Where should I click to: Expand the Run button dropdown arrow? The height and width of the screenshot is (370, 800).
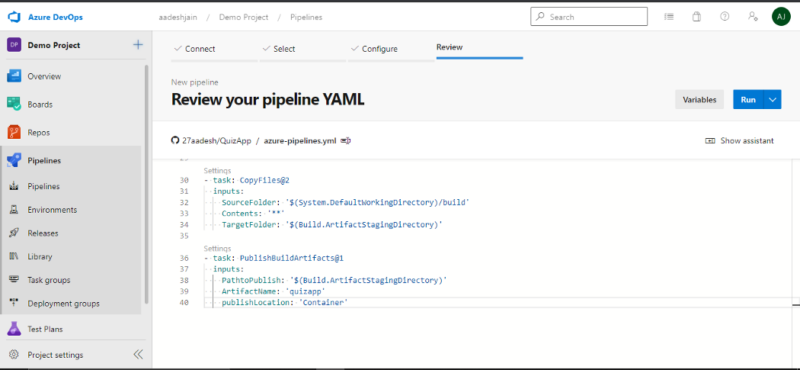772,100
